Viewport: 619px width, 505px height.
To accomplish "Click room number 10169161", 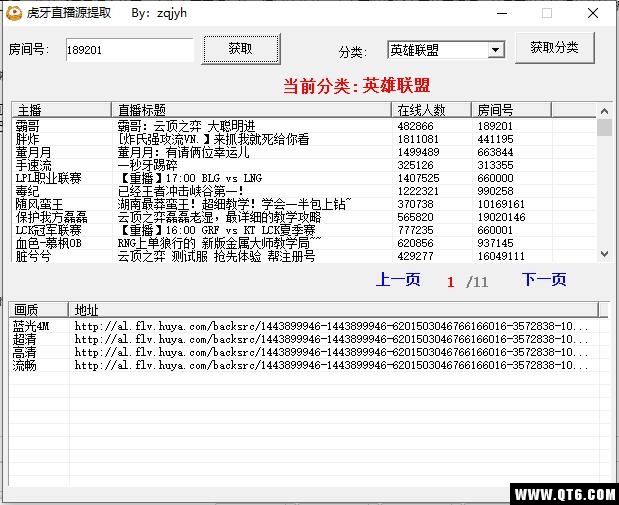I will click(x=501, y=205).
